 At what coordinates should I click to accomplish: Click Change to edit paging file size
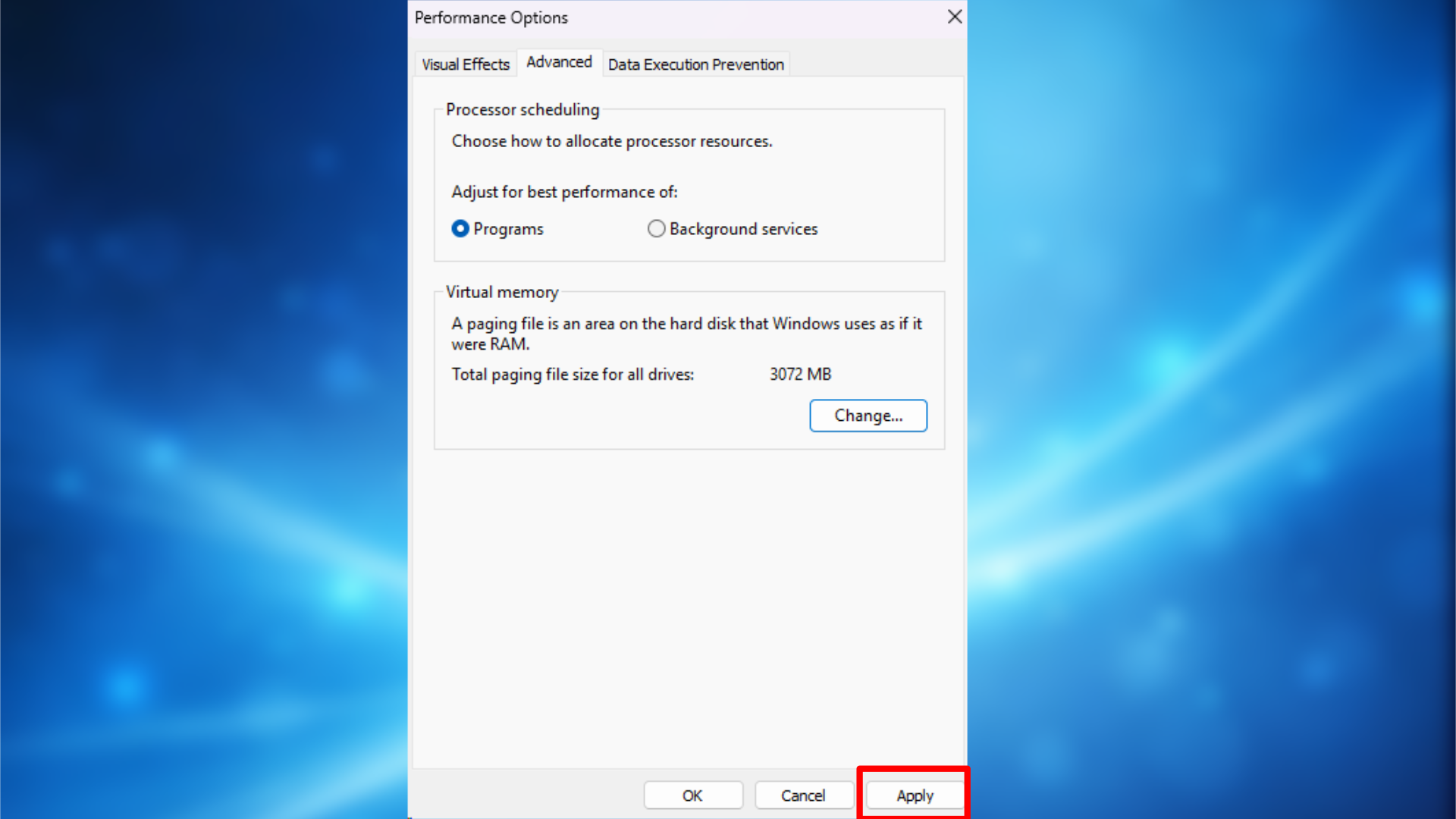tap(868, 416)
